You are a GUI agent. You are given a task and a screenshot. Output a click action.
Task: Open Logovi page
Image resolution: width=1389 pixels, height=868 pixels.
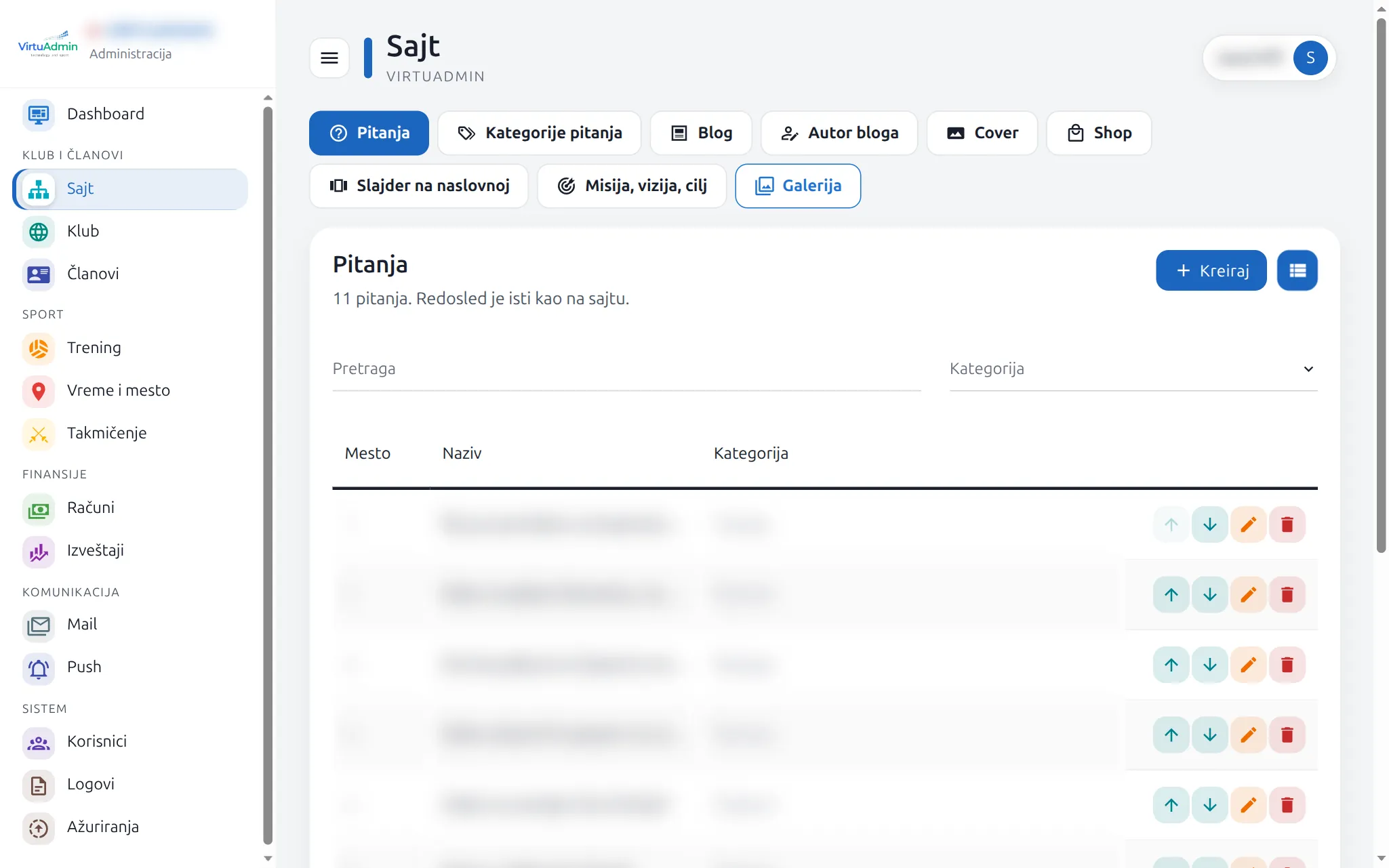[x=130, y=784]
